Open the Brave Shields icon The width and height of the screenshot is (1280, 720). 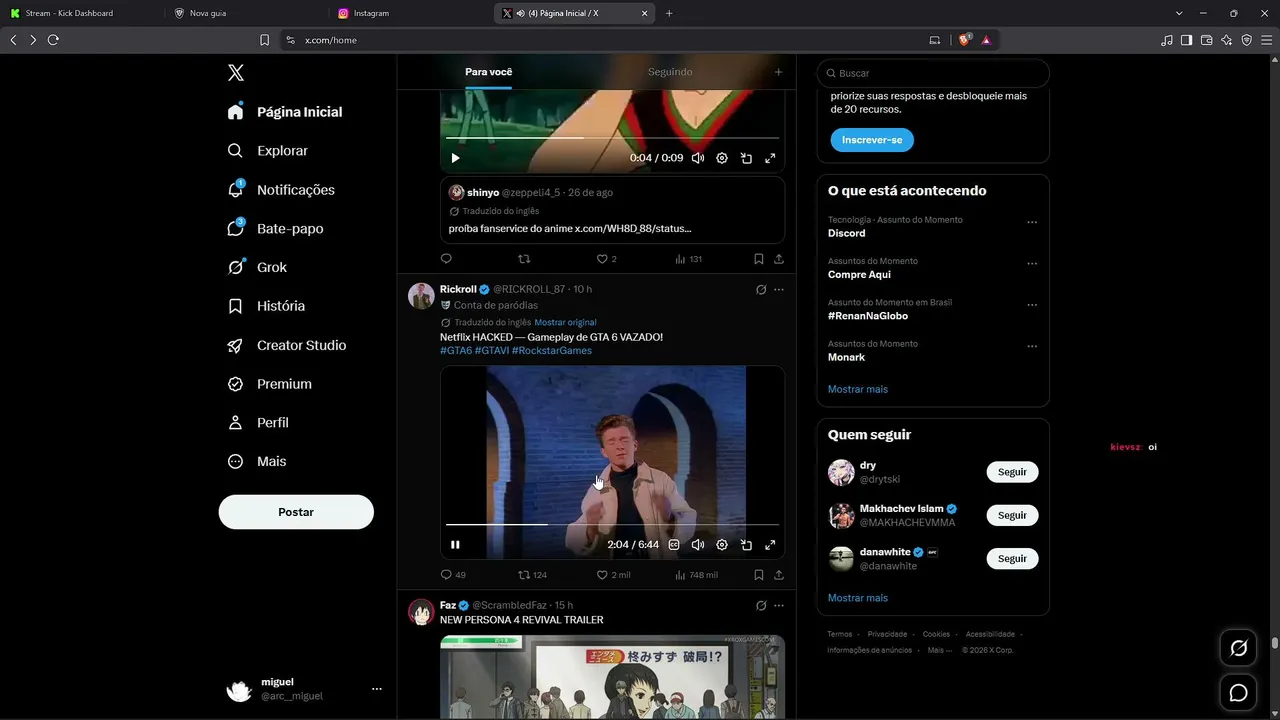[x=964, y=40]
